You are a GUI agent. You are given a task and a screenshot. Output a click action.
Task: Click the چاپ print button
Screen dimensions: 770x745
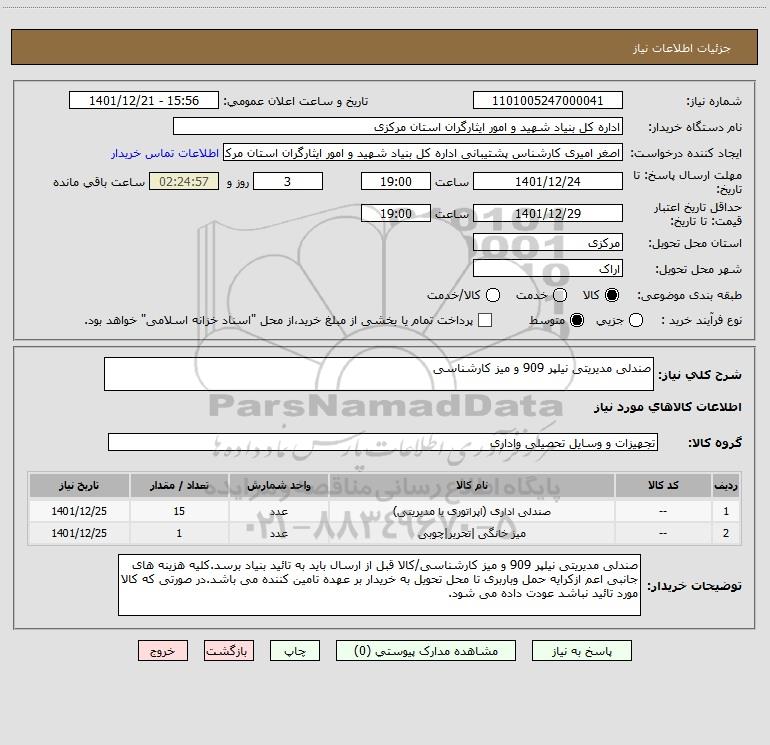click(295, 651)
